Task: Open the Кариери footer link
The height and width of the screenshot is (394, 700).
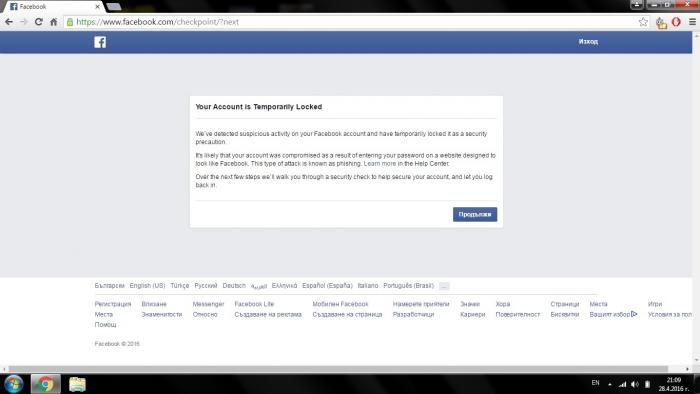Action: tap(472, 315)
